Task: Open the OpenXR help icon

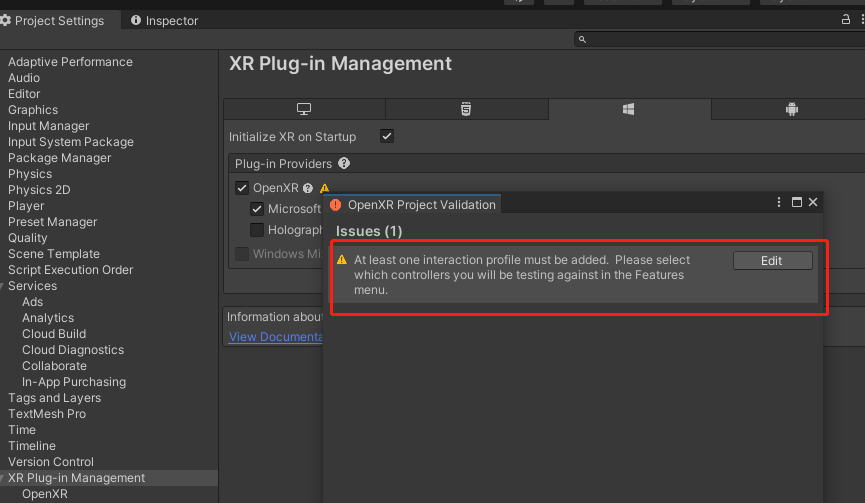Action: click(308, 189)
